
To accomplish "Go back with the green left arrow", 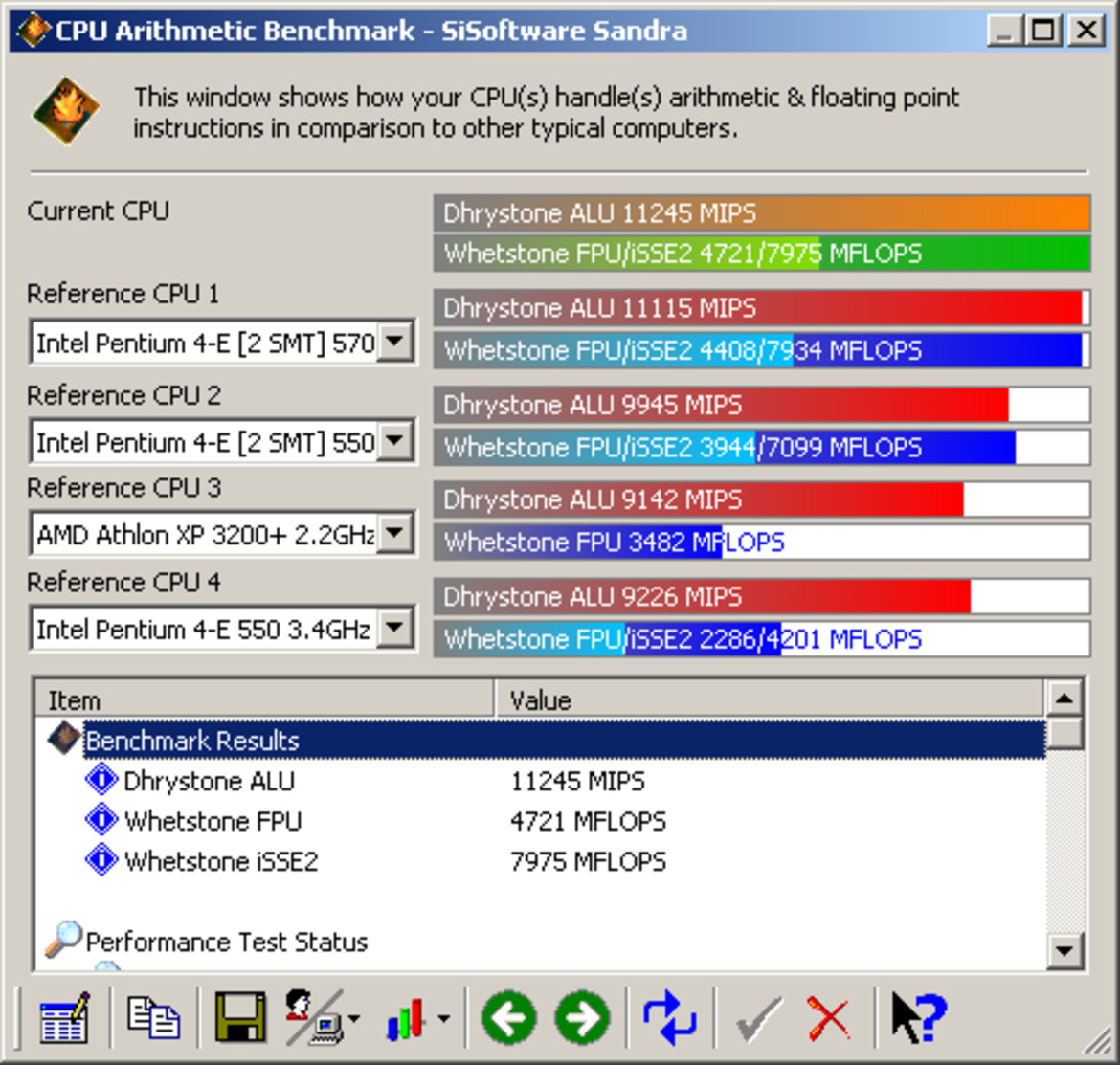I will pyautogui.click(x=509, y=1018).
